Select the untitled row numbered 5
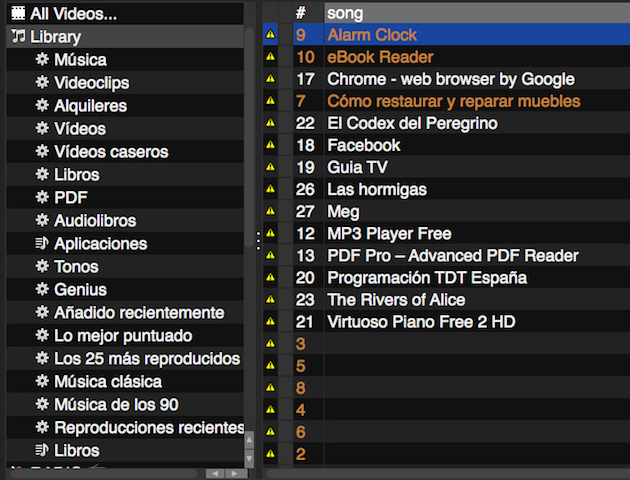 (446, 366)
